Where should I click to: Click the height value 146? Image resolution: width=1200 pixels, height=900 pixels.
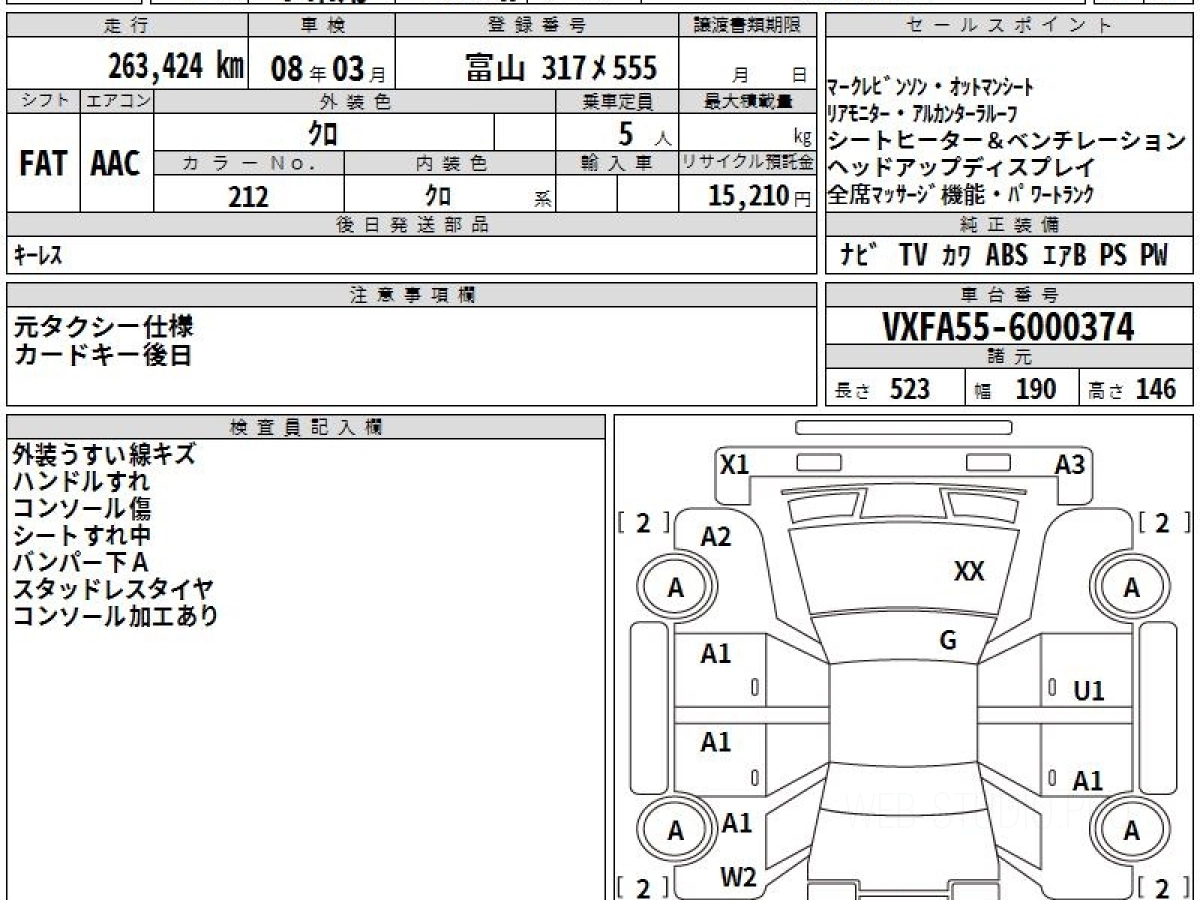[x=1156, y=389]
